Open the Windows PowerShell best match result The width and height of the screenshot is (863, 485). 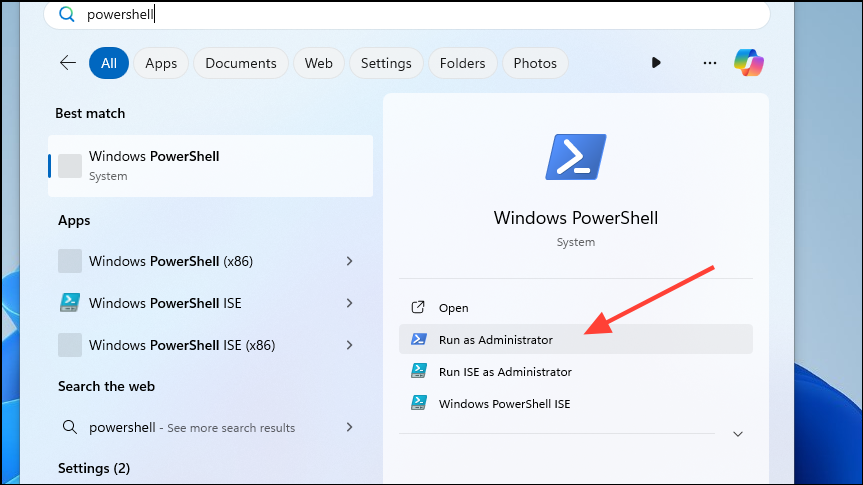tap(210, 166)
